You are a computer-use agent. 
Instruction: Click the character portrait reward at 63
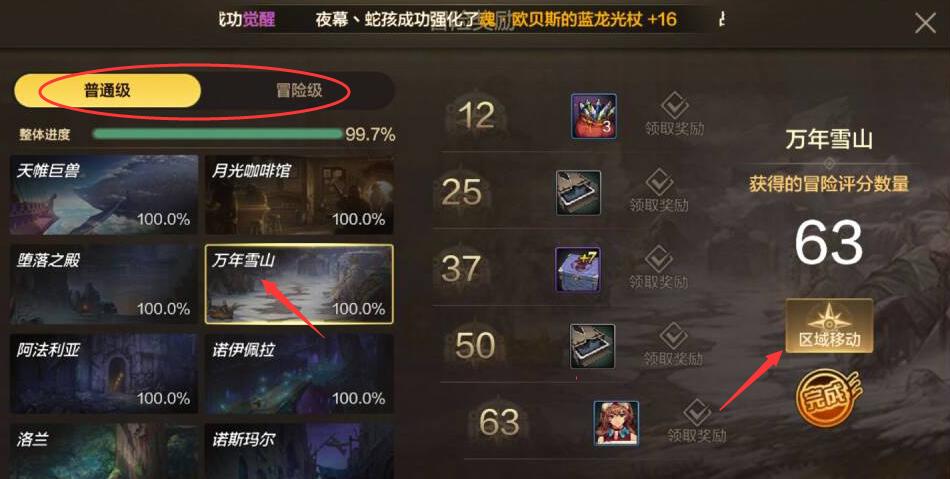[616, 423]
